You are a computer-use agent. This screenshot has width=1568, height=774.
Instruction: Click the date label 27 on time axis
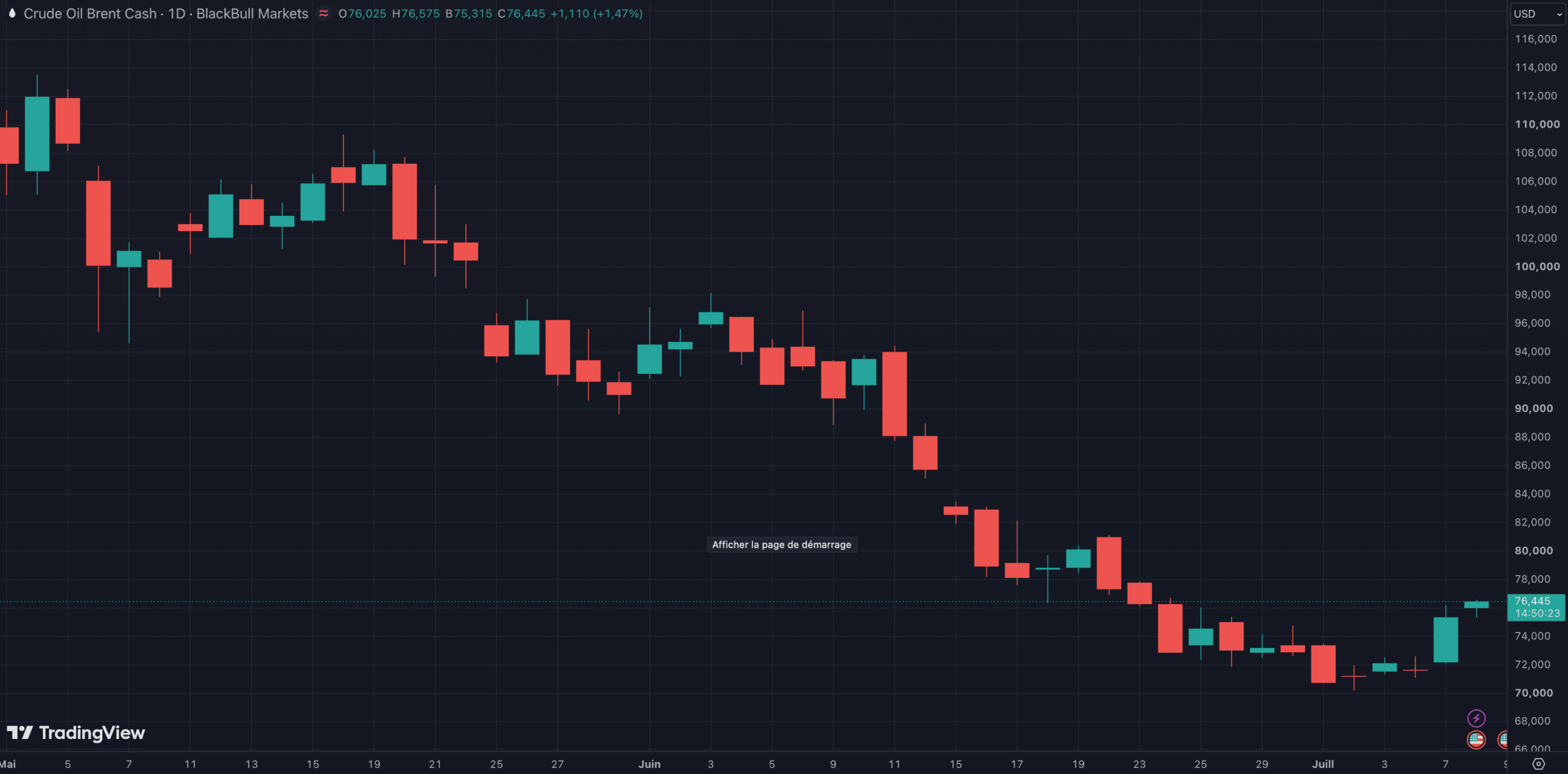557,764
